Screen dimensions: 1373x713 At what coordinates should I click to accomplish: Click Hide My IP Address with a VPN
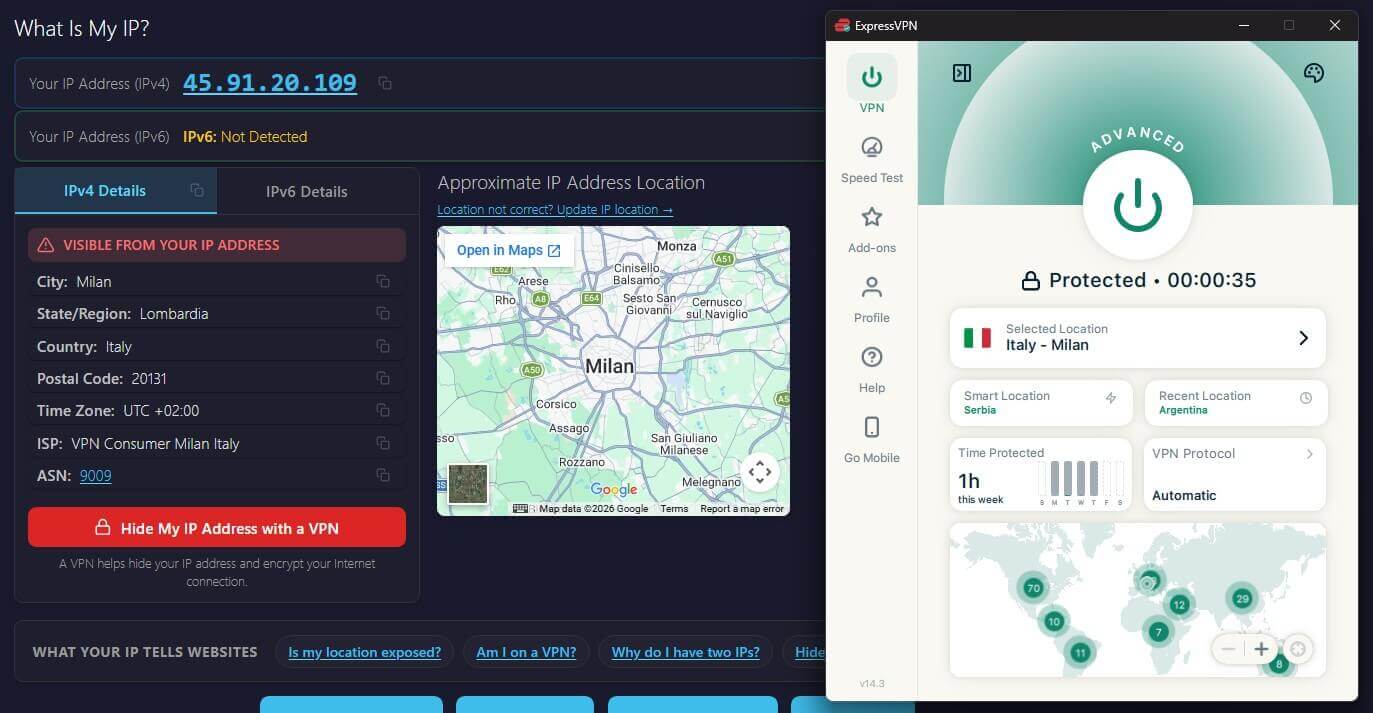[x=217, y=528]
